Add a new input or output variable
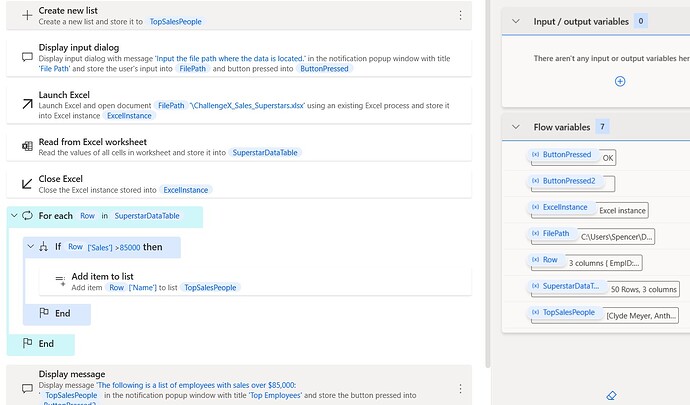Screen dimensions: 690x405 click(620, 81)
